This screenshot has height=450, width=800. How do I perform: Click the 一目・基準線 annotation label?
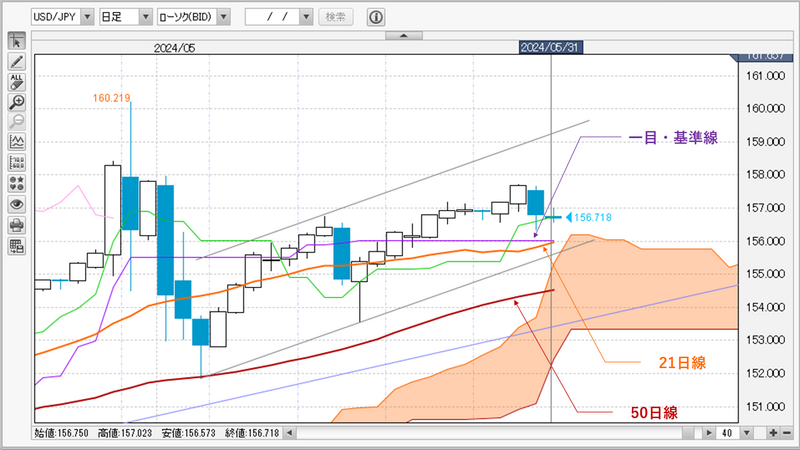point(673,137)
